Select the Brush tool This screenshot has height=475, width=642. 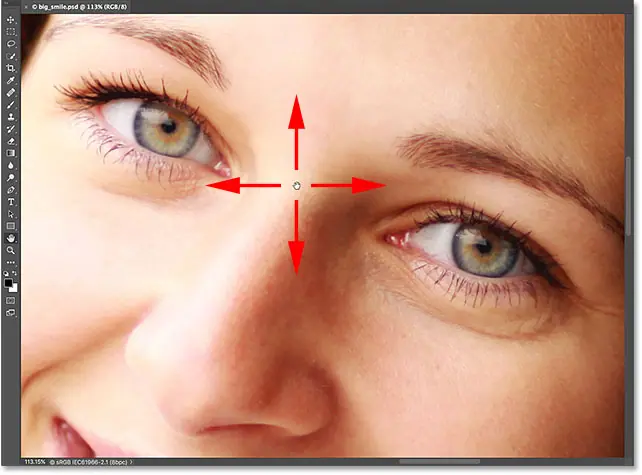pos(11,105)
